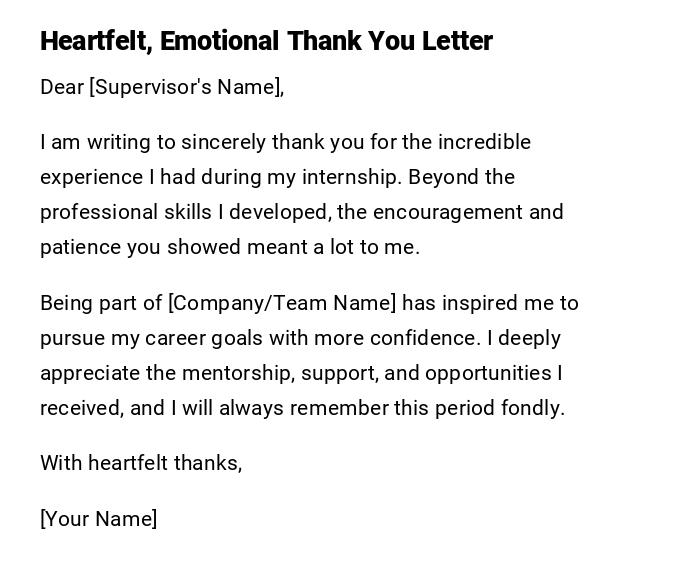The image size is (700, 581).
Task: Click the phrase "career goals"
Action: [205, 338]
